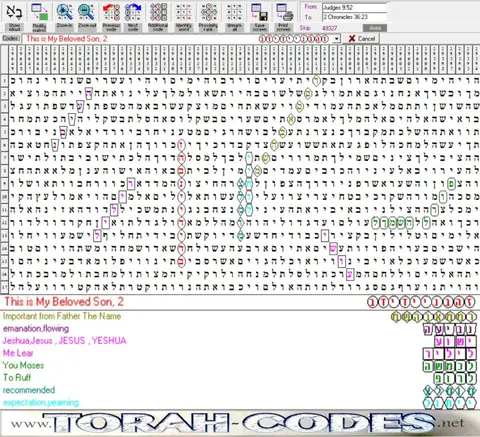480x437 pixels.
Task: Select legend entry 'Me Lear'
Action: [18, 353]
